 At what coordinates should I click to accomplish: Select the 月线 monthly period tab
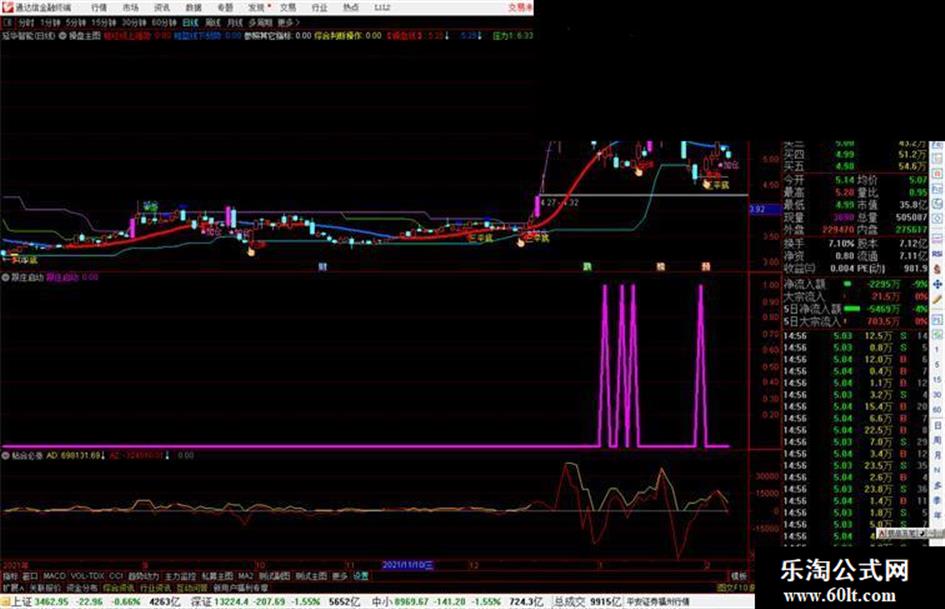[234, 22]
